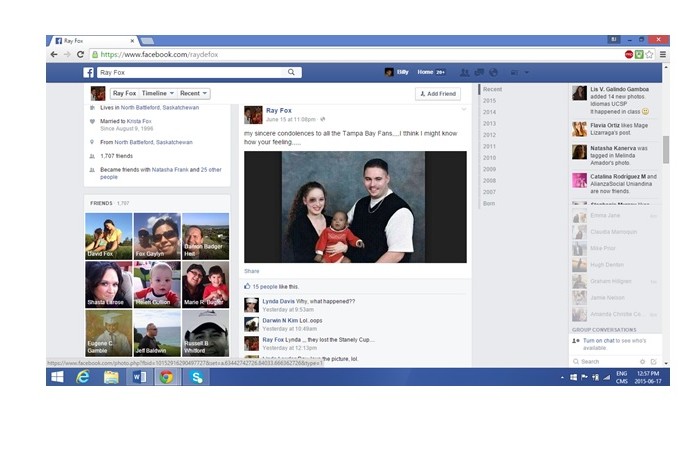Open the friend requests icon
The height and width of the screenshot is (460, 700).
coord(464,73)
